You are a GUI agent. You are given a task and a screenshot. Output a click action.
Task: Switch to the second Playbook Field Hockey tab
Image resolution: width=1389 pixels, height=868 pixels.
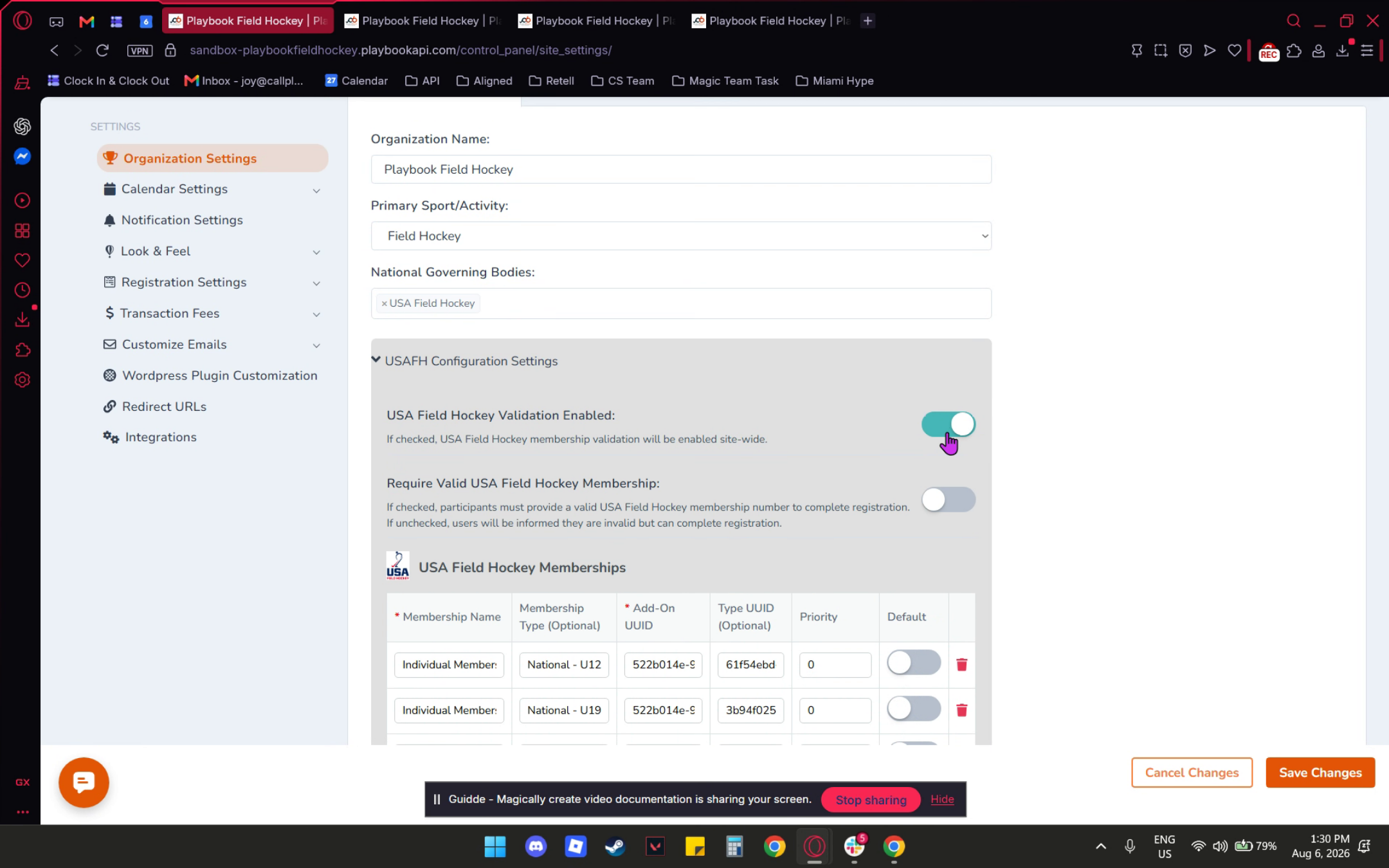tap(423, 21)
